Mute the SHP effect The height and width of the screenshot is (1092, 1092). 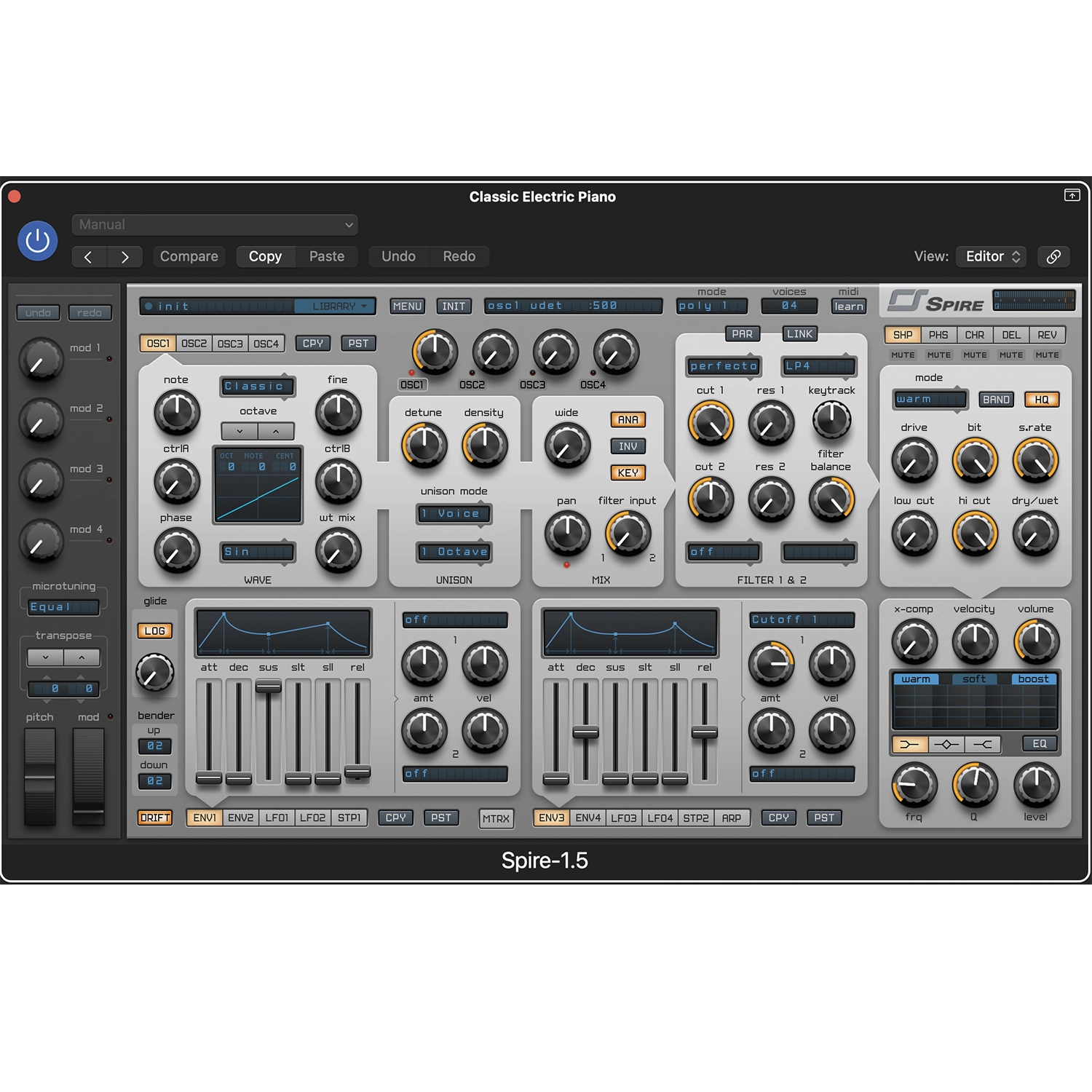pos(903,355)
